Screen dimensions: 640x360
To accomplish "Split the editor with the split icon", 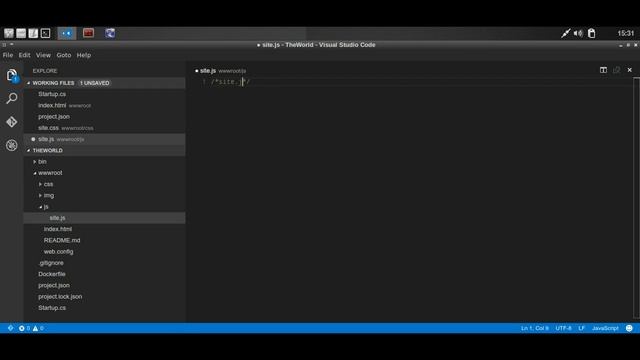I will [603, 70].
